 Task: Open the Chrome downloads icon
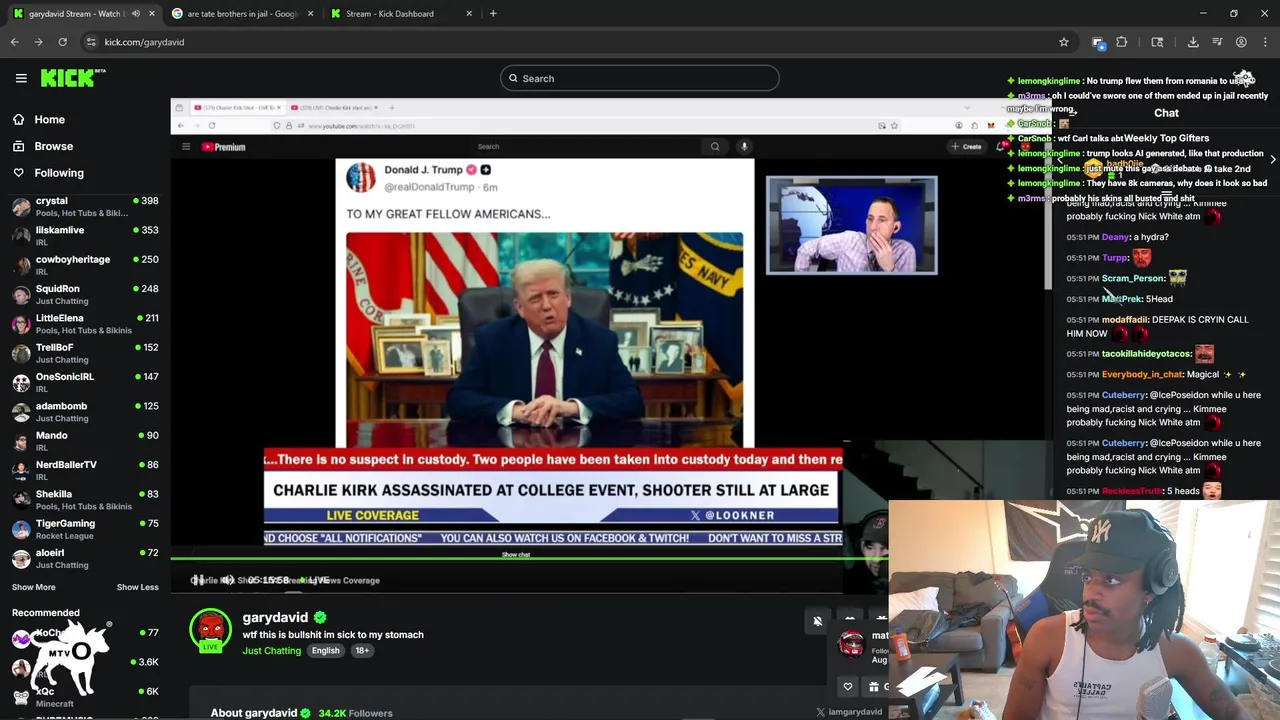pos(1193,42)
